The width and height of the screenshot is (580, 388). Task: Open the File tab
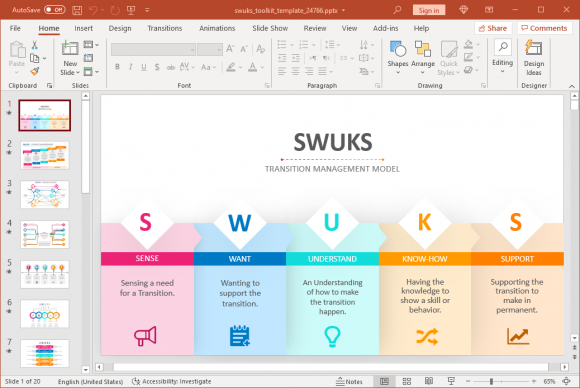(15, 28)
